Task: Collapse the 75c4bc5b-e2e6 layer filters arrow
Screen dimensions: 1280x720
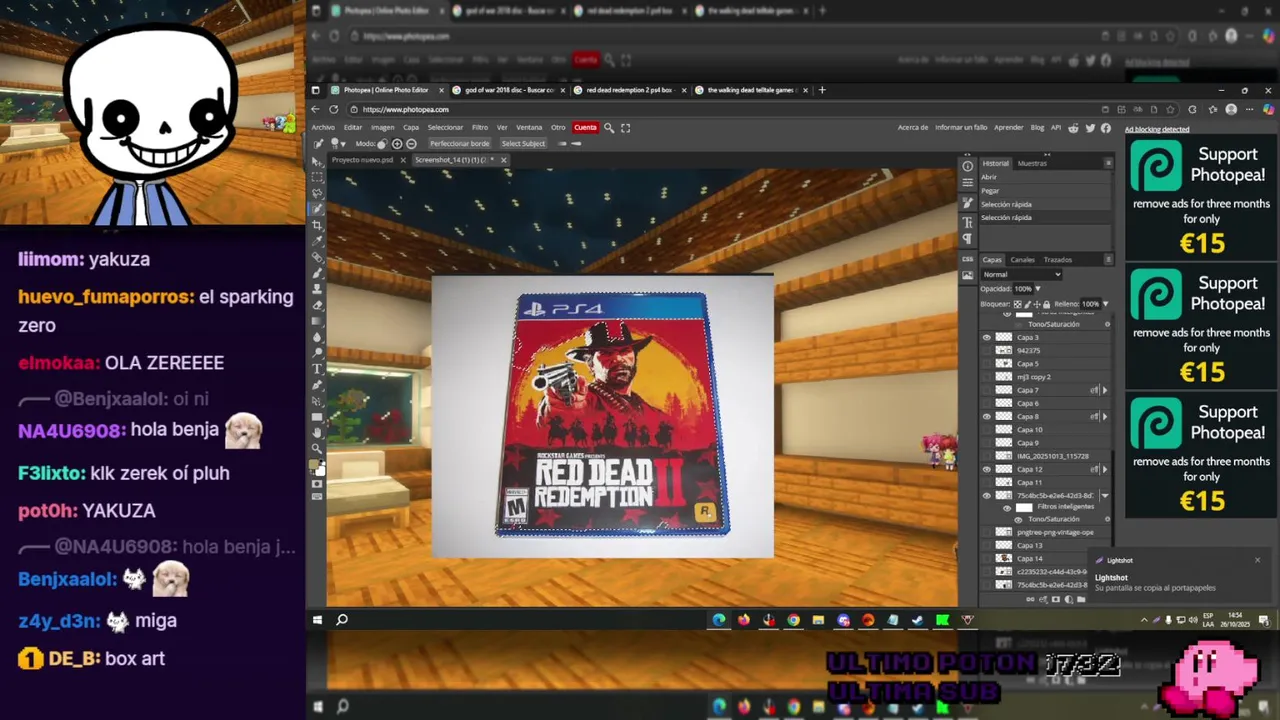Action: (1105, 495)
